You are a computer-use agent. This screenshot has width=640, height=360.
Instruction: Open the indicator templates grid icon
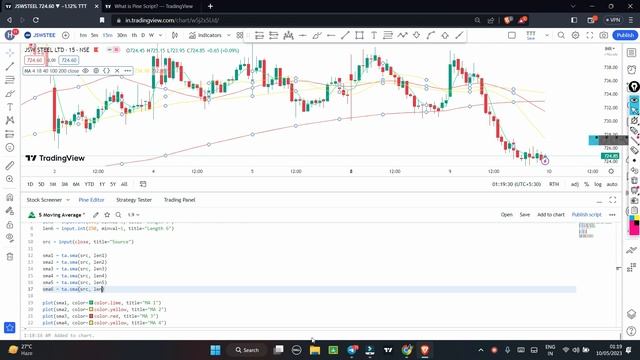pyautogui.click(x=240, y=36)
